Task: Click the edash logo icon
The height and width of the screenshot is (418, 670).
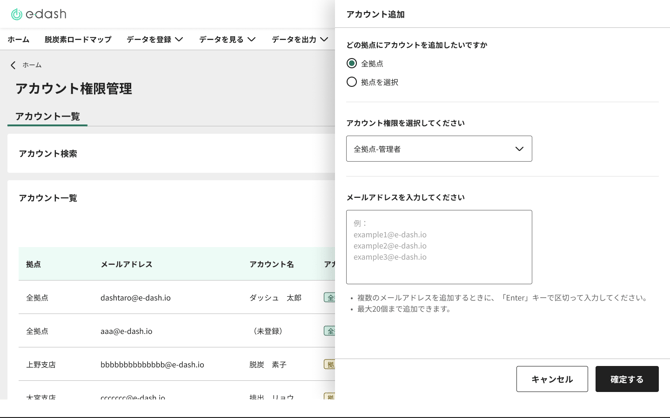Action: 16,14
